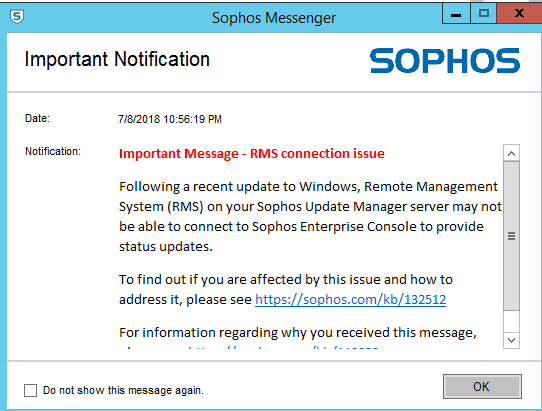Click the blue SOPHOS logo
Screen dimensions: 542x411
point(445,60)
